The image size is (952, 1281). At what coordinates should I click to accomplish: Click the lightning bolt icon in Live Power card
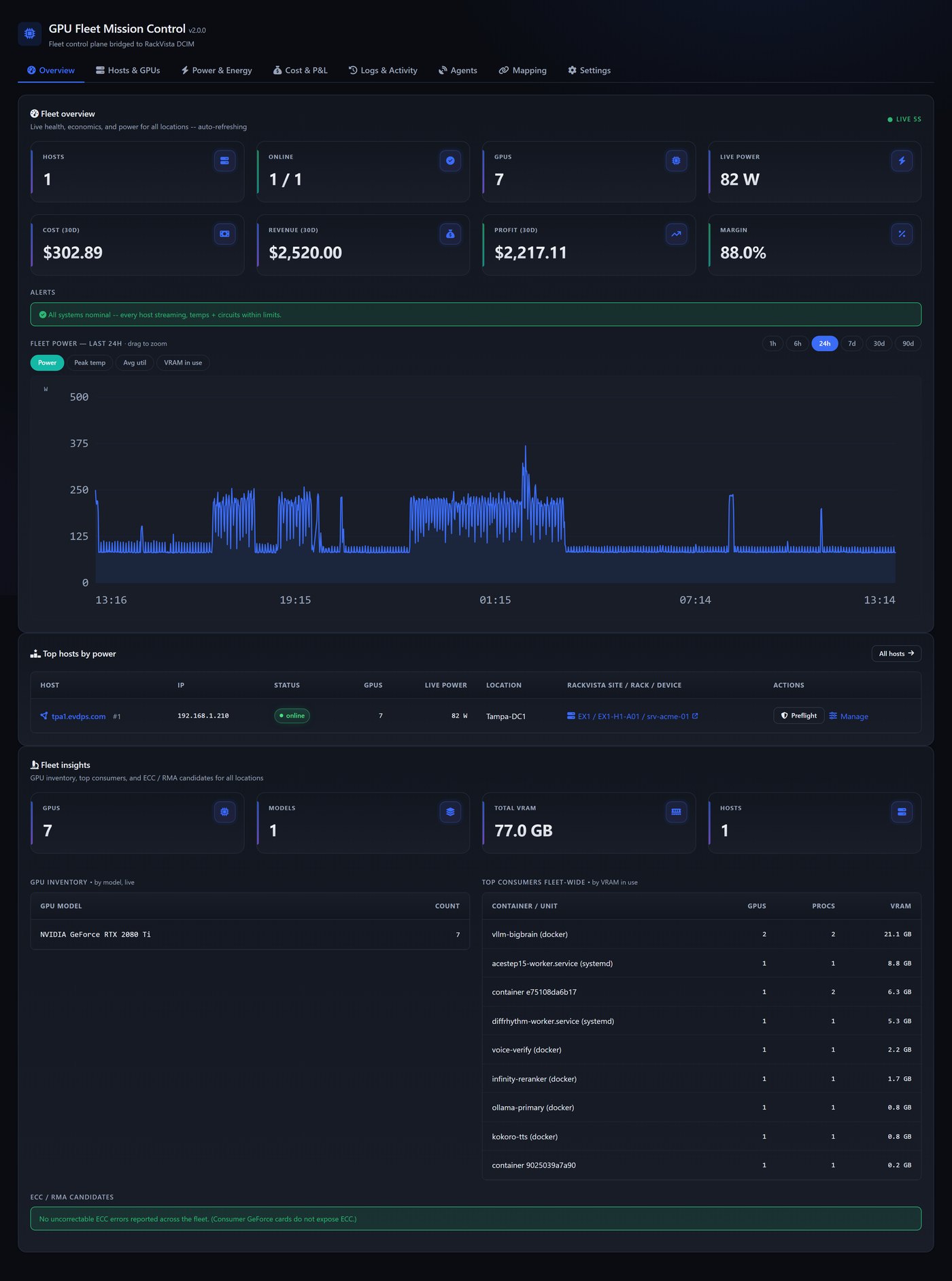coord(902,161)
